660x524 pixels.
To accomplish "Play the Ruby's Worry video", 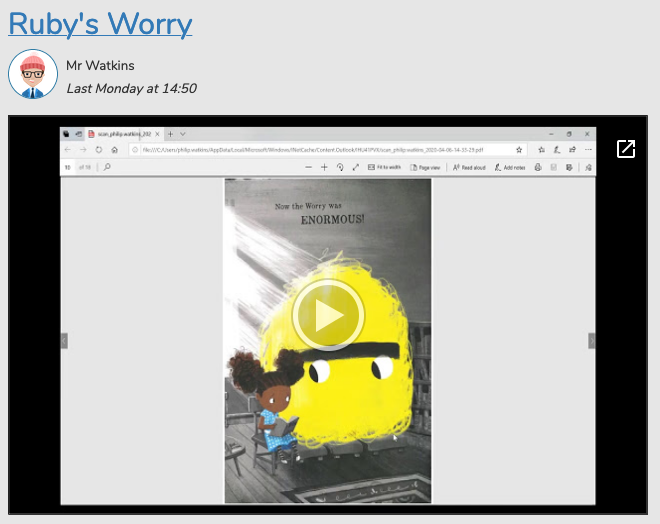I will pos(328,314).
